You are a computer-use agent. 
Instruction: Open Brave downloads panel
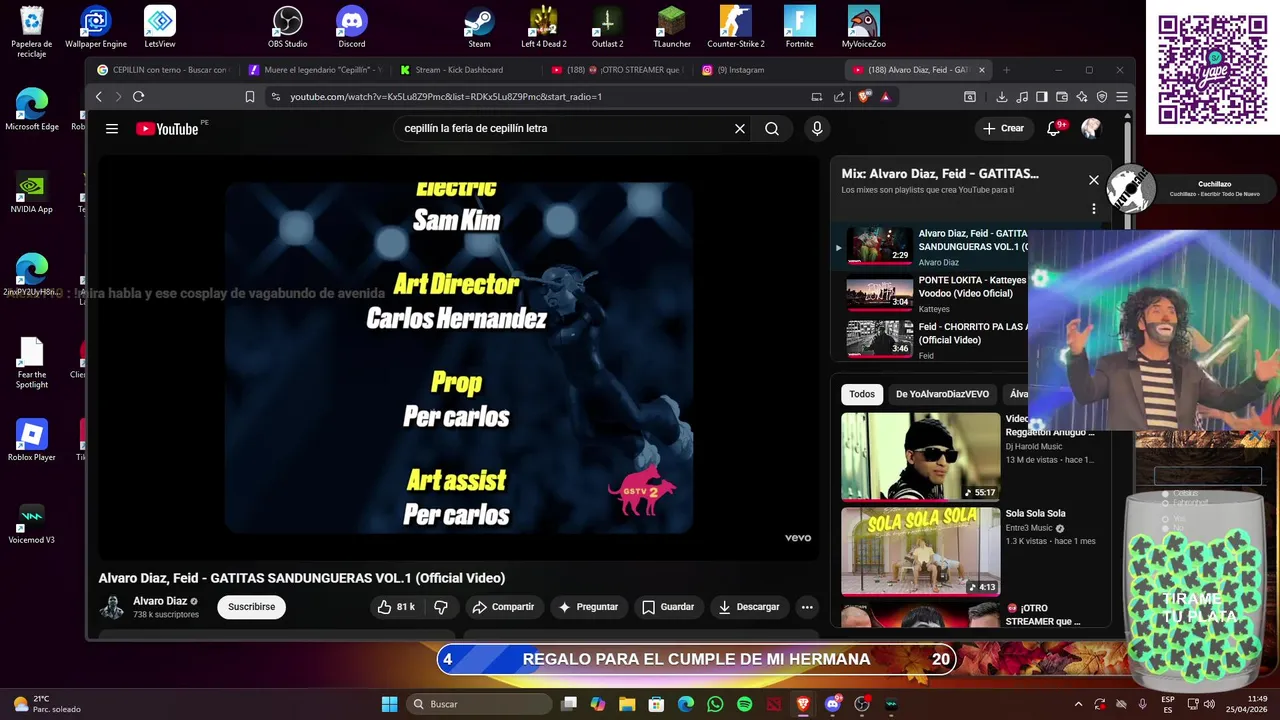[x=1002, y=97]
